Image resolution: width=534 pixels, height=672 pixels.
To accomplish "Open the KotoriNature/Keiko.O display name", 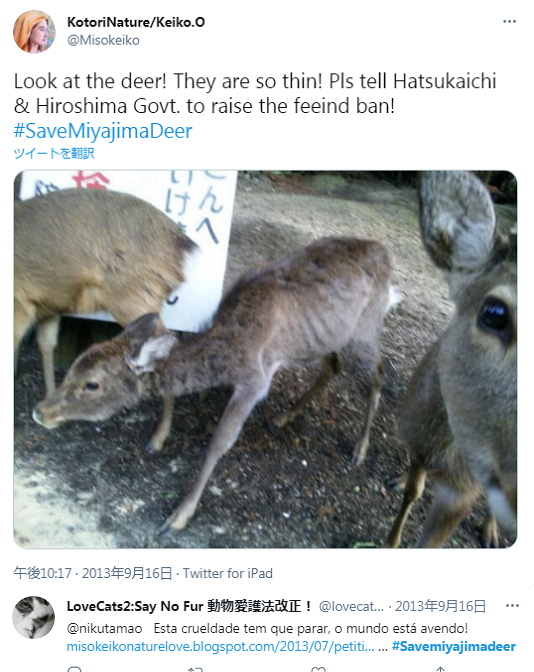I will (x=136, y=22).
